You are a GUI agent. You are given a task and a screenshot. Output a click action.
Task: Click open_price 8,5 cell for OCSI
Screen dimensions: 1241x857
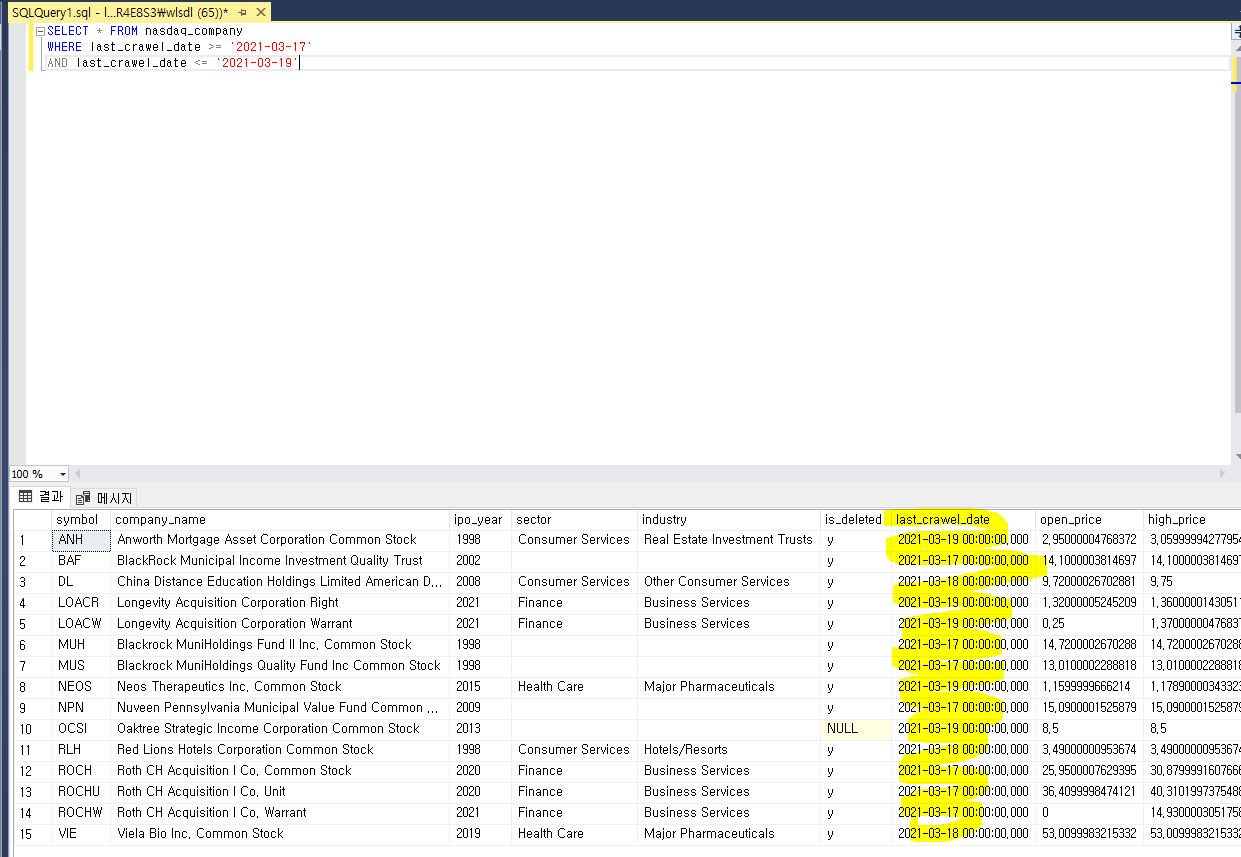1089,729
